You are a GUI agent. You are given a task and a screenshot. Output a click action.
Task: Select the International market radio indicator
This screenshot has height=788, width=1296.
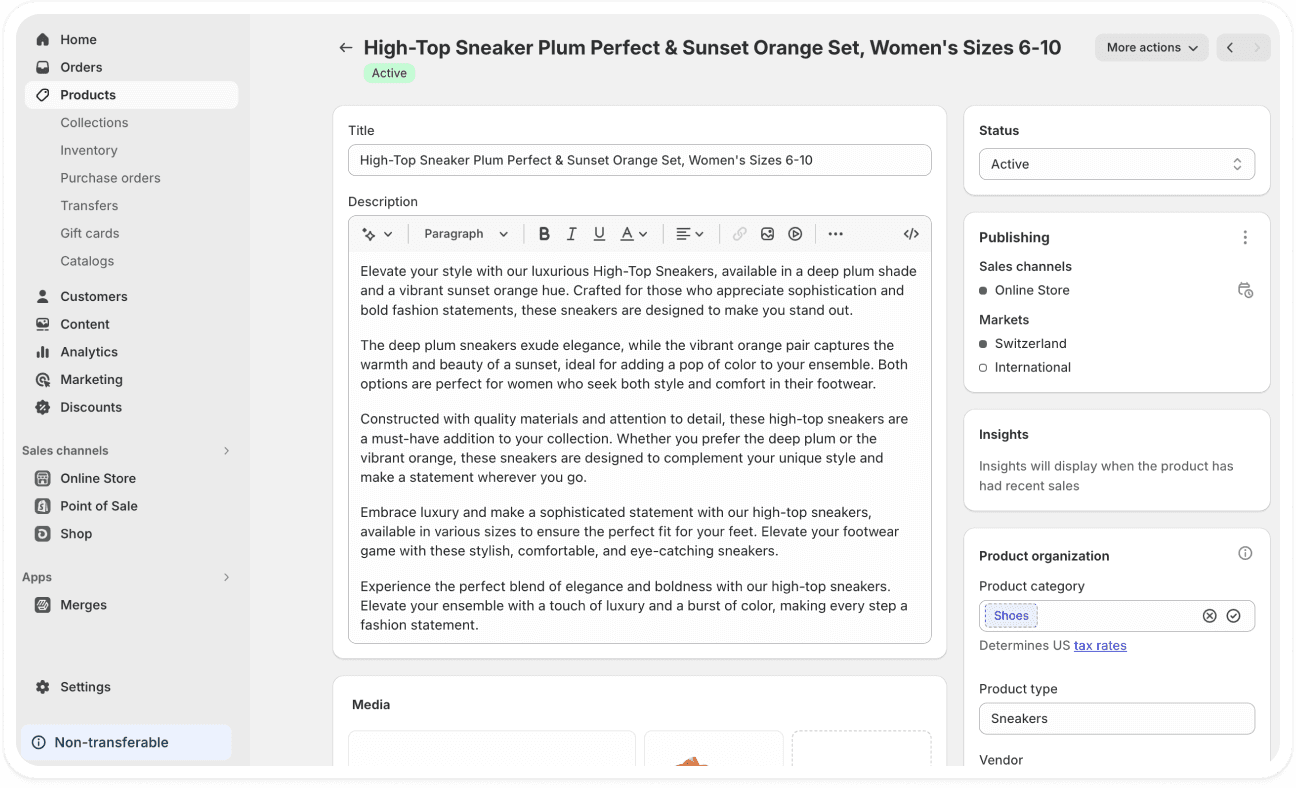point(982,367)
